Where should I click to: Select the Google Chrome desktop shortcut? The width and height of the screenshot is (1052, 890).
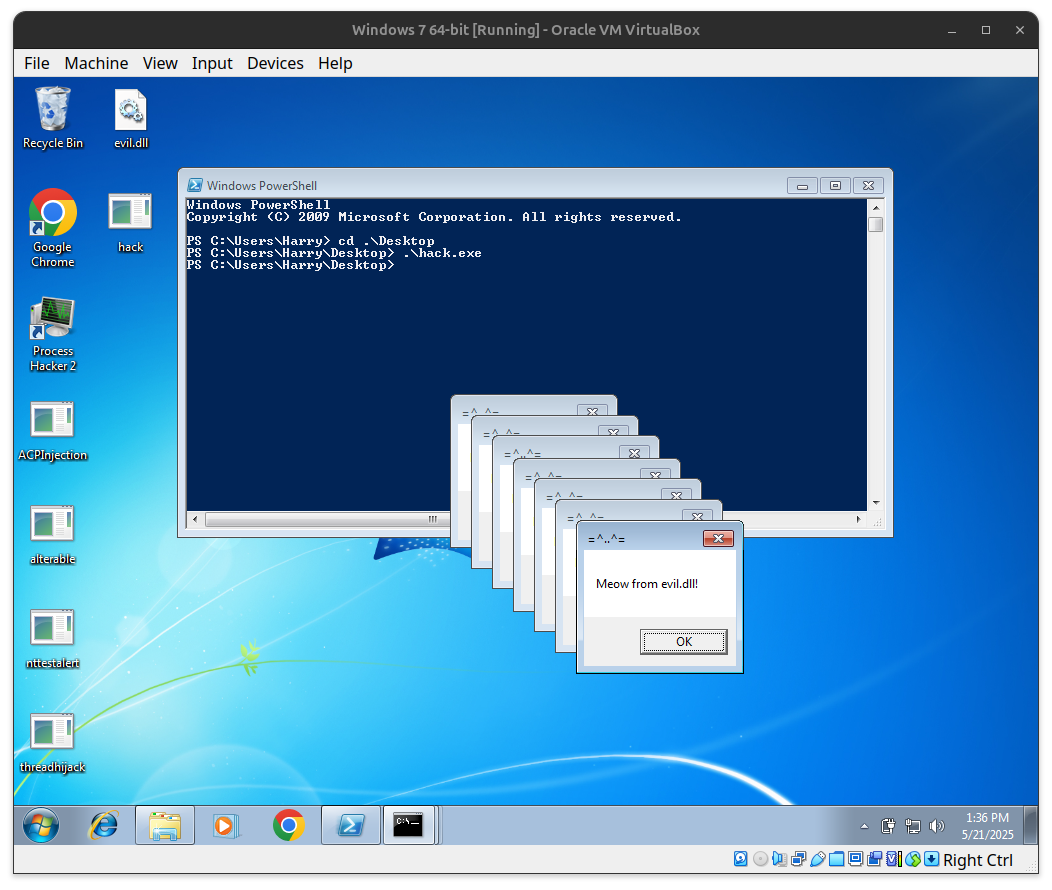(x=53, y=228)
